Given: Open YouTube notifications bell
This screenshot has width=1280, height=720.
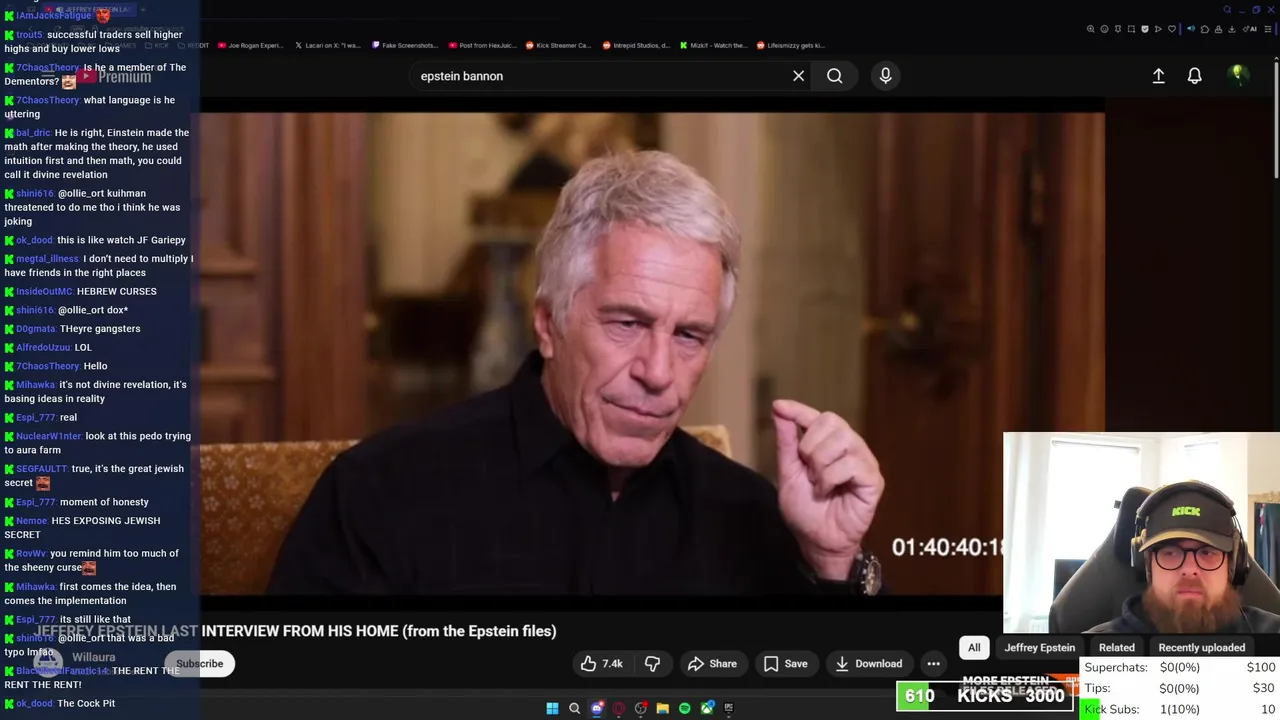Looking at the screenshot, I should click(x=1194, y=76).
